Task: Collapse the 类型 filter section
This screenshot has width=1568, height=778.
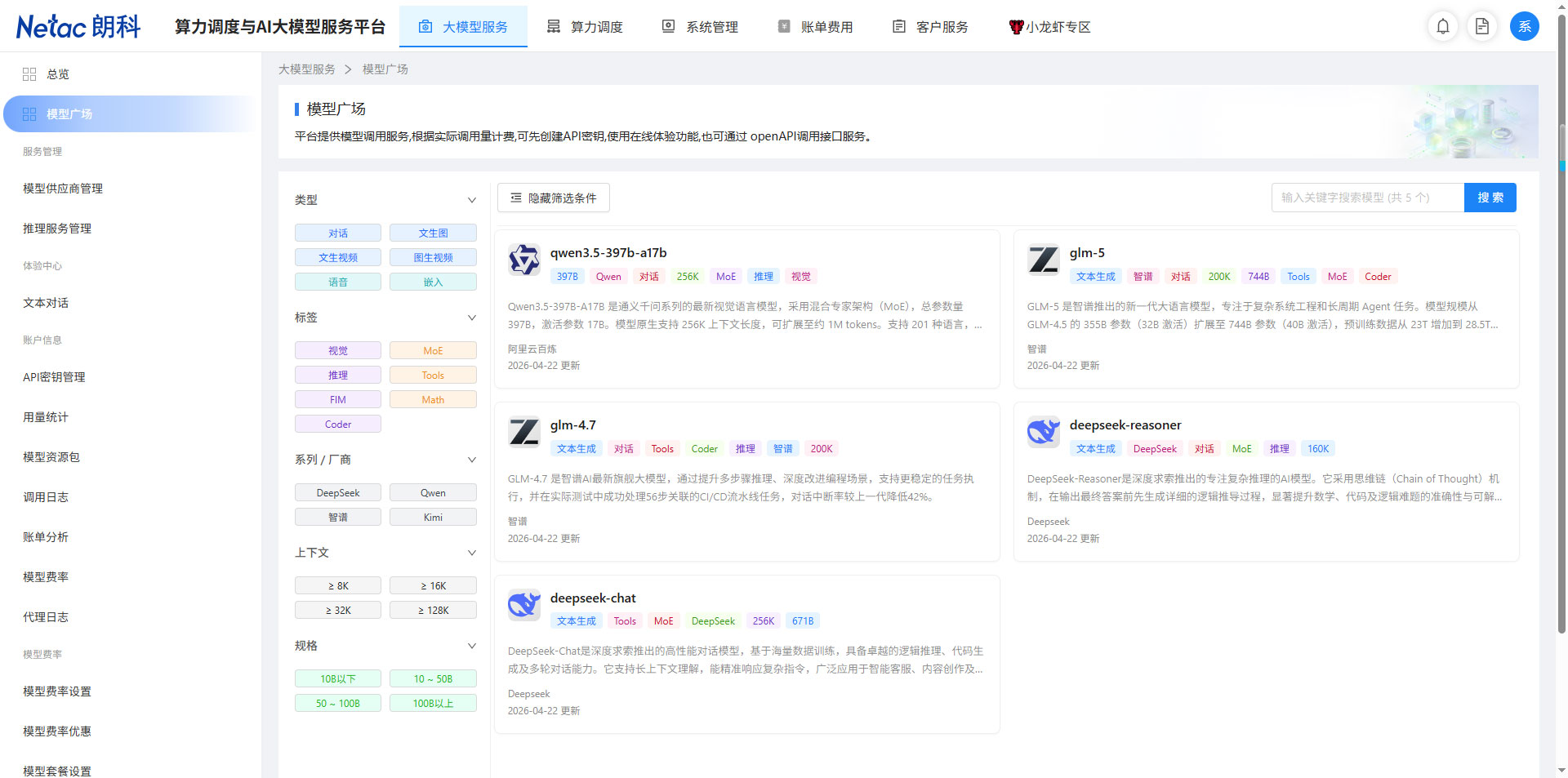Action: (471, 200)
